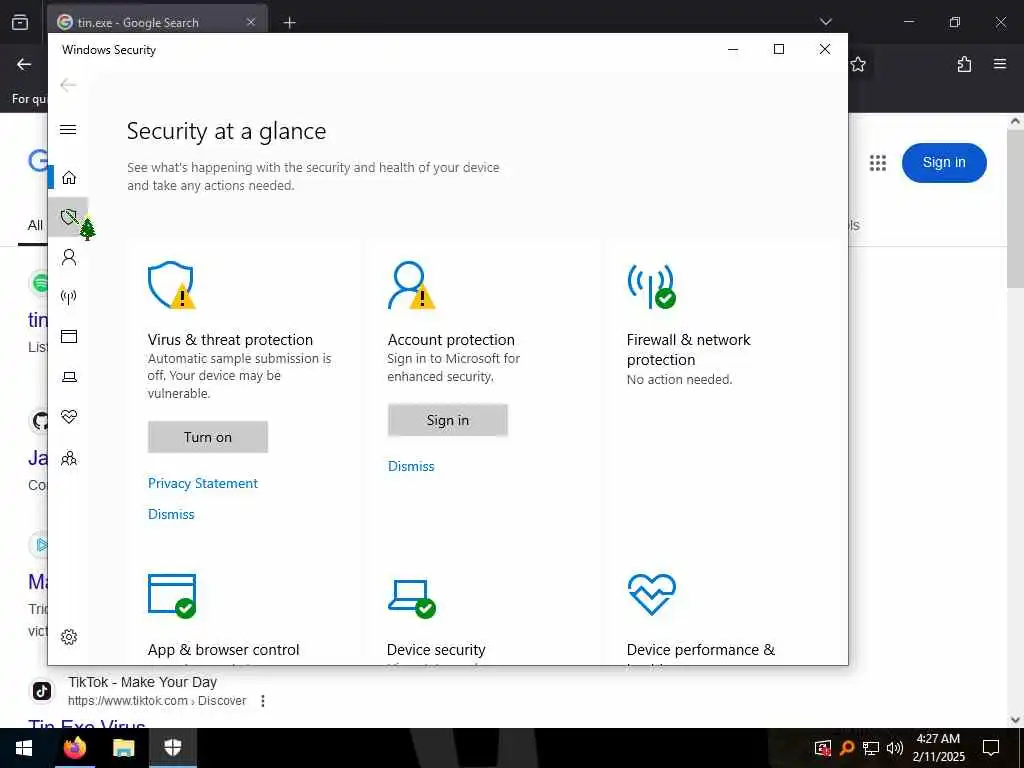Image resolution: width=1024 pixels, height=768 pixels.
Task: Bookmark the page with the star icon
Action: click(858, 64)
